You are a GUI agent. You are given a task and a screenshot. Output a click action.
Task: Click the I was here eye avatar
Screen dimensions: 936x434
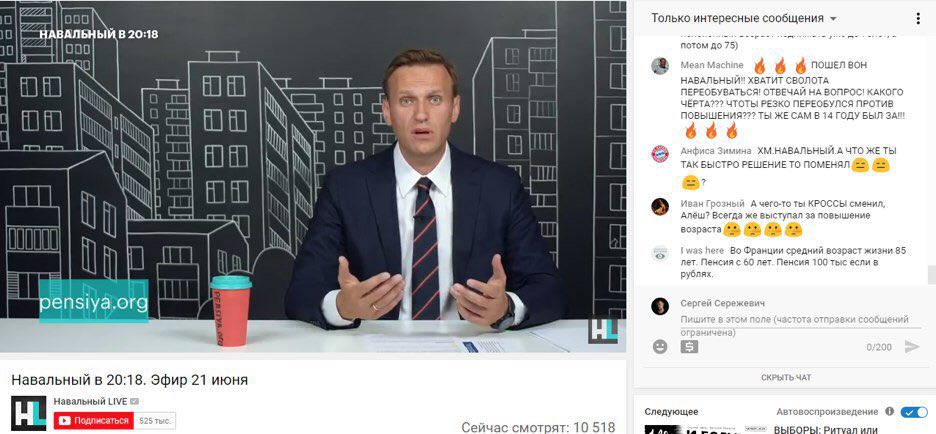point(660,254)
